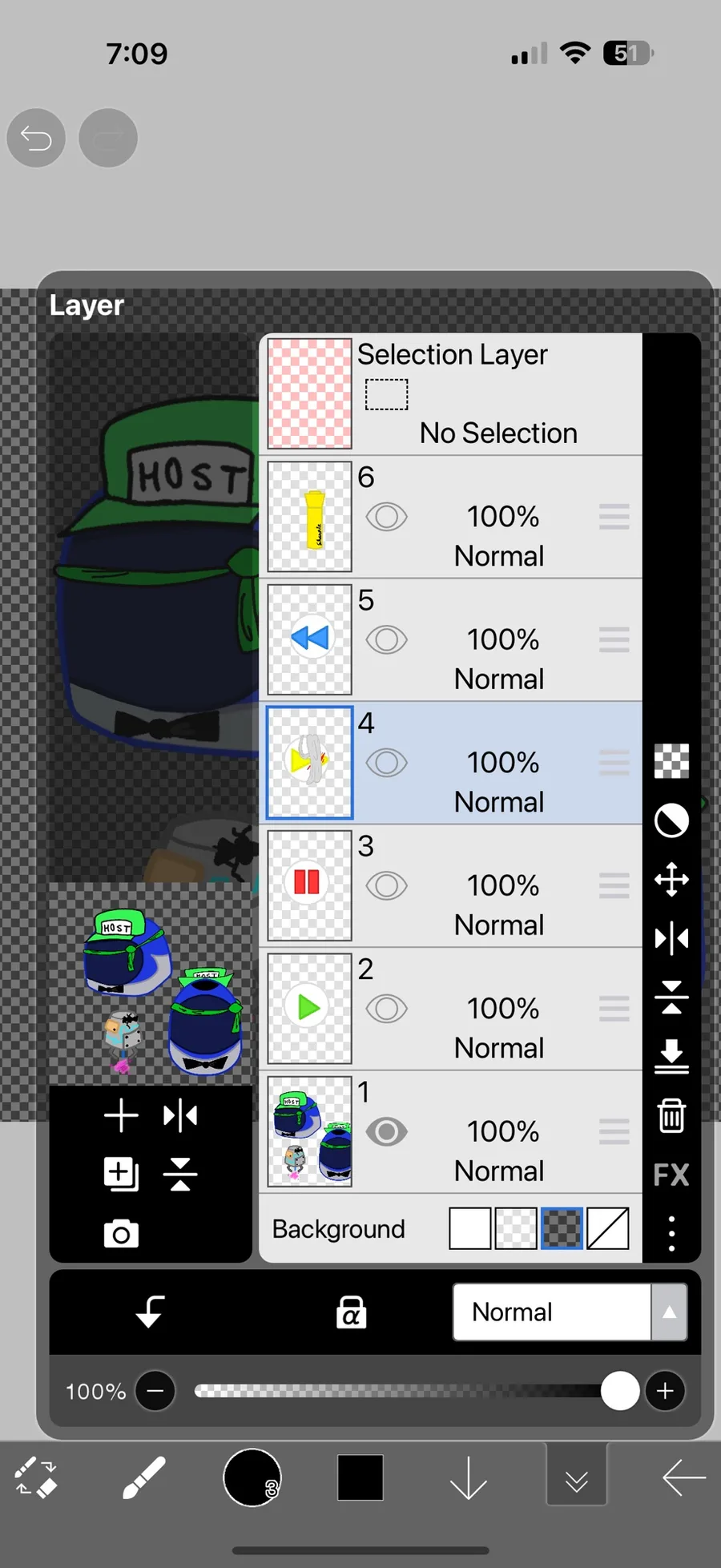Tap the 100% opacity readout beside slider

pos(96,1392)
